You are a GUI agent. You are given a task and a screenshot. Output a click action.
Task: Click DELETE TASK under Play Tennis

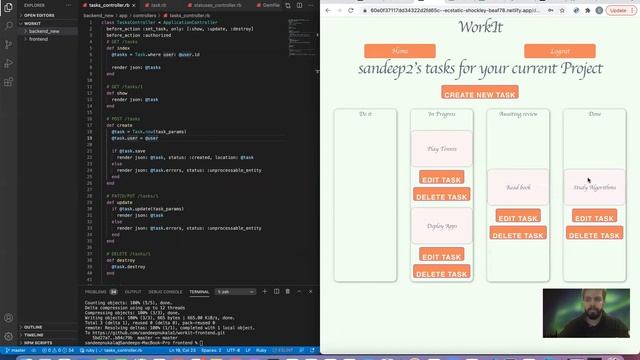[442, 195]
